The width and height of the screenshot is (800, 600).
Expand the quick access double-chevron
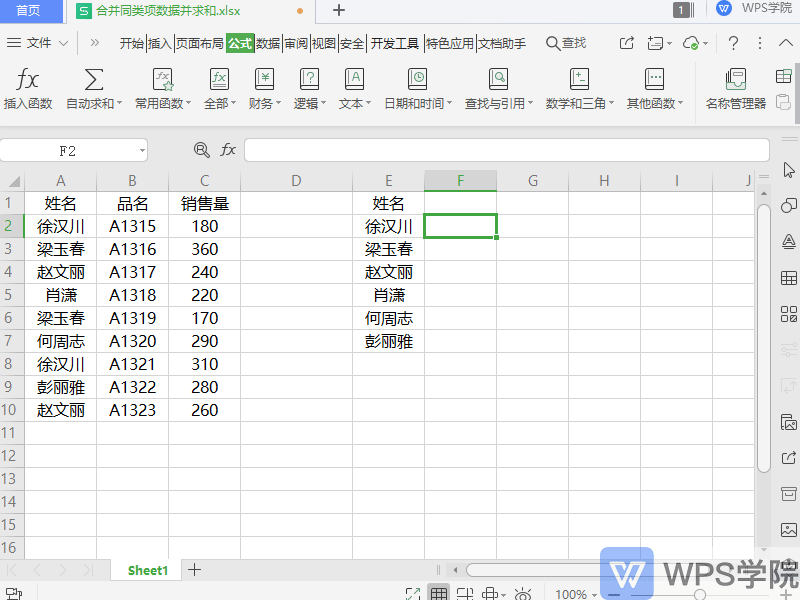tap(94, 43)
